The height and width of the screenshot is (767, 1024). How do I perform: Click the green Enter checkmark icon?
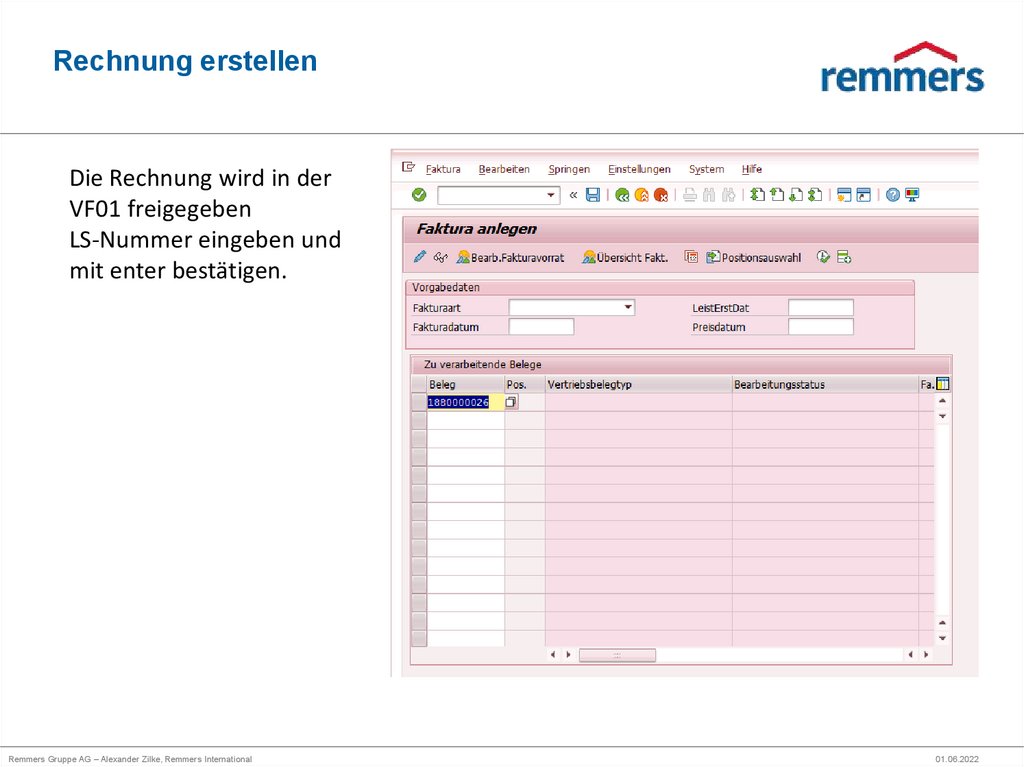417,194
